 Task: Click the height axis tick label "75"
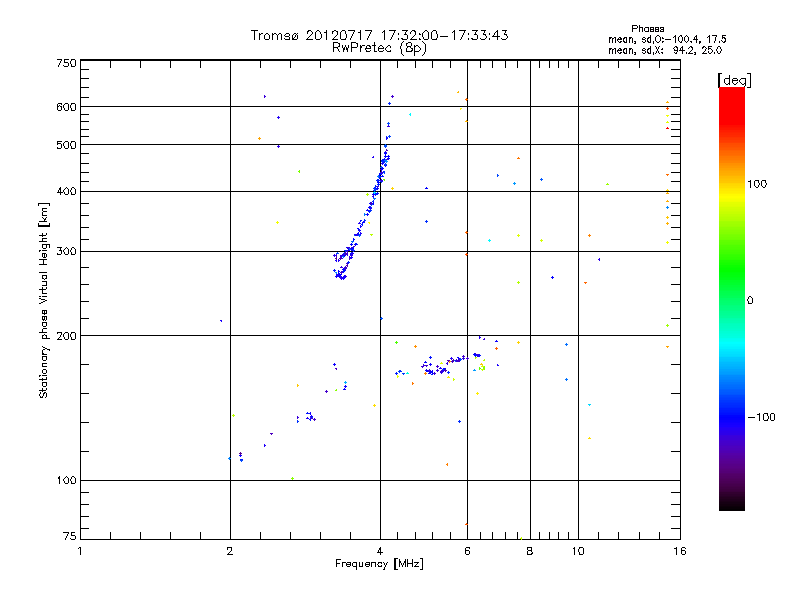(x=70, y=536)
